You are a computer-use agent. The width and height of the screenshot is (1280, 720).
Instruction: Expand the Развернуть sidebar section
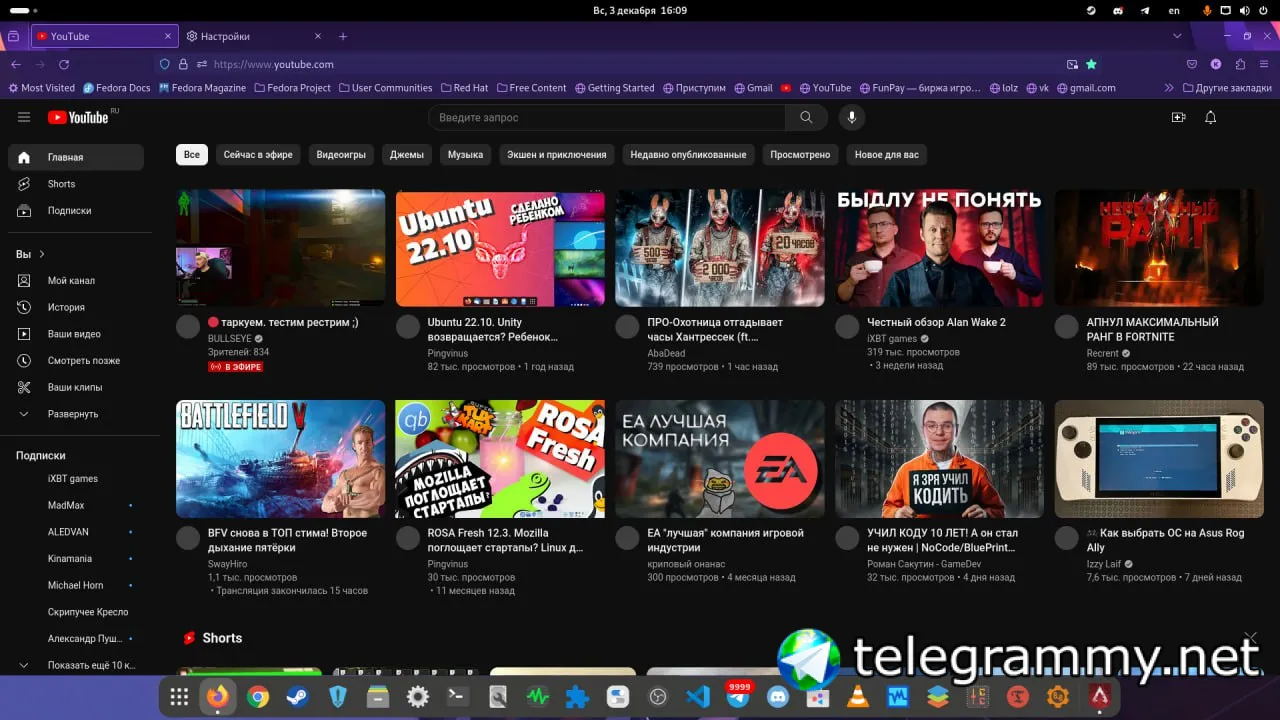76,414
